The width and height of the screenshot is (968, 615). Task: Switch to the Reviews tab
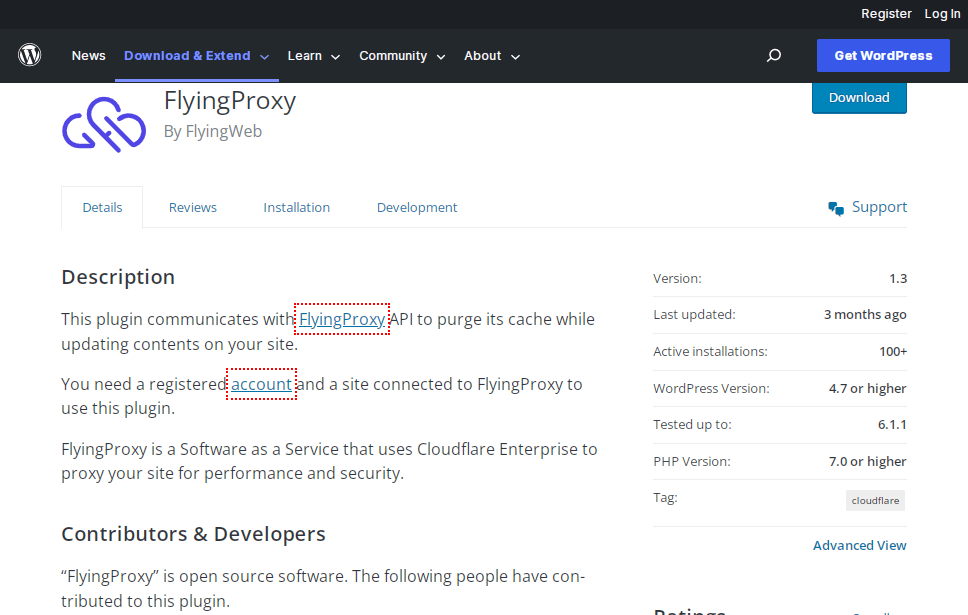tap(193, 207)
